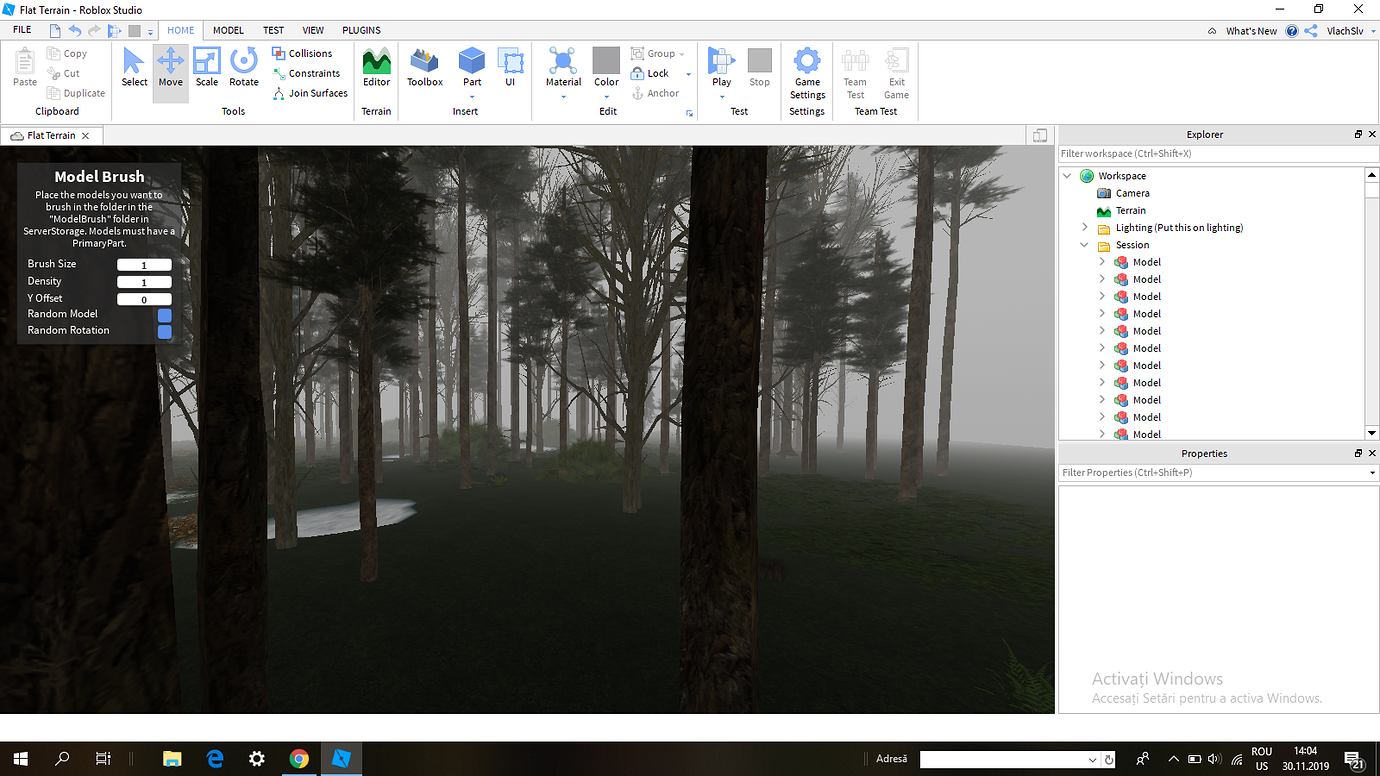Screen dimensions: 1380x776
Task: Switch to the MODEL ribbon tab
Action: pyautogui.click(x=228, y=30)
